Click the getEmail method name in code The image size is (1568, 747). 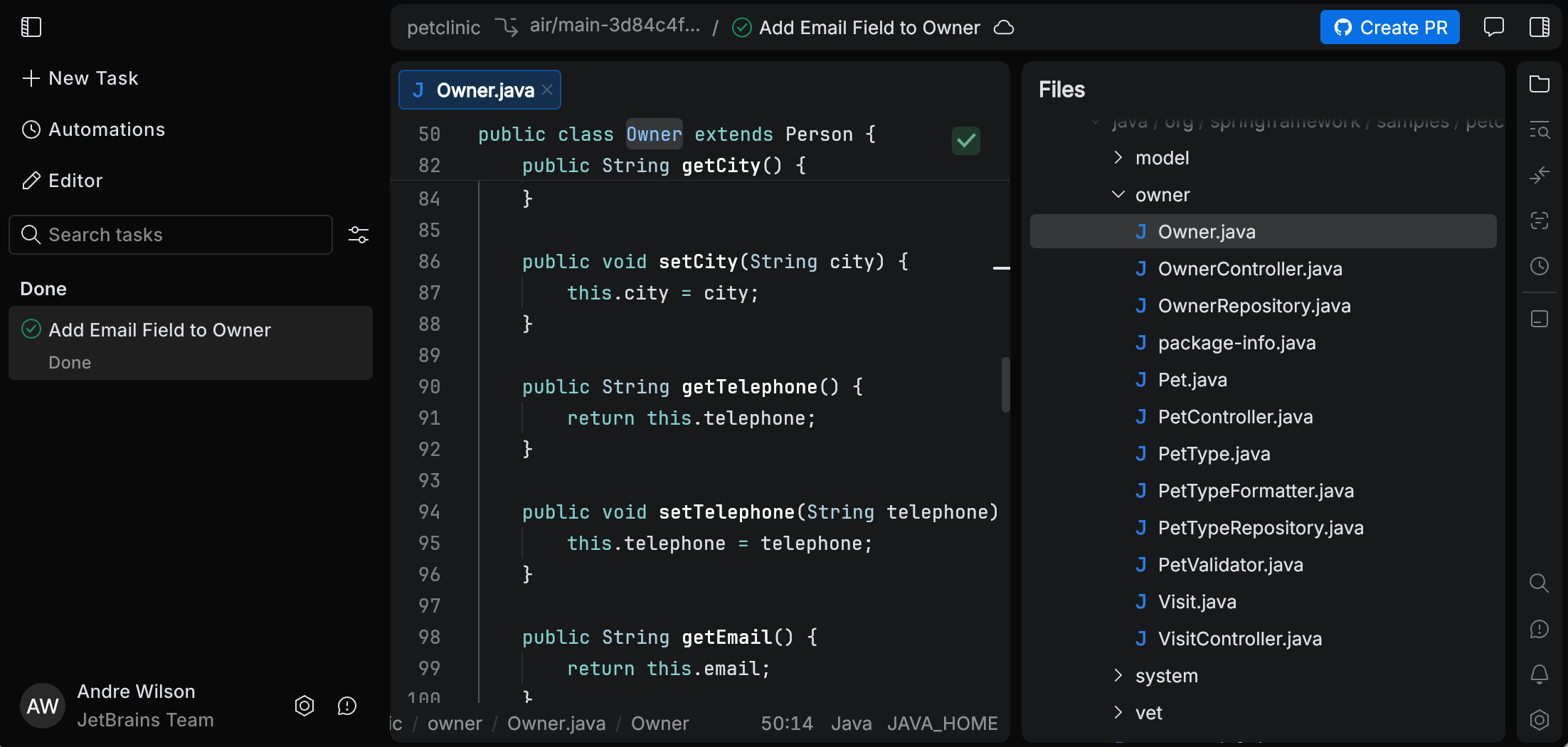726,637
